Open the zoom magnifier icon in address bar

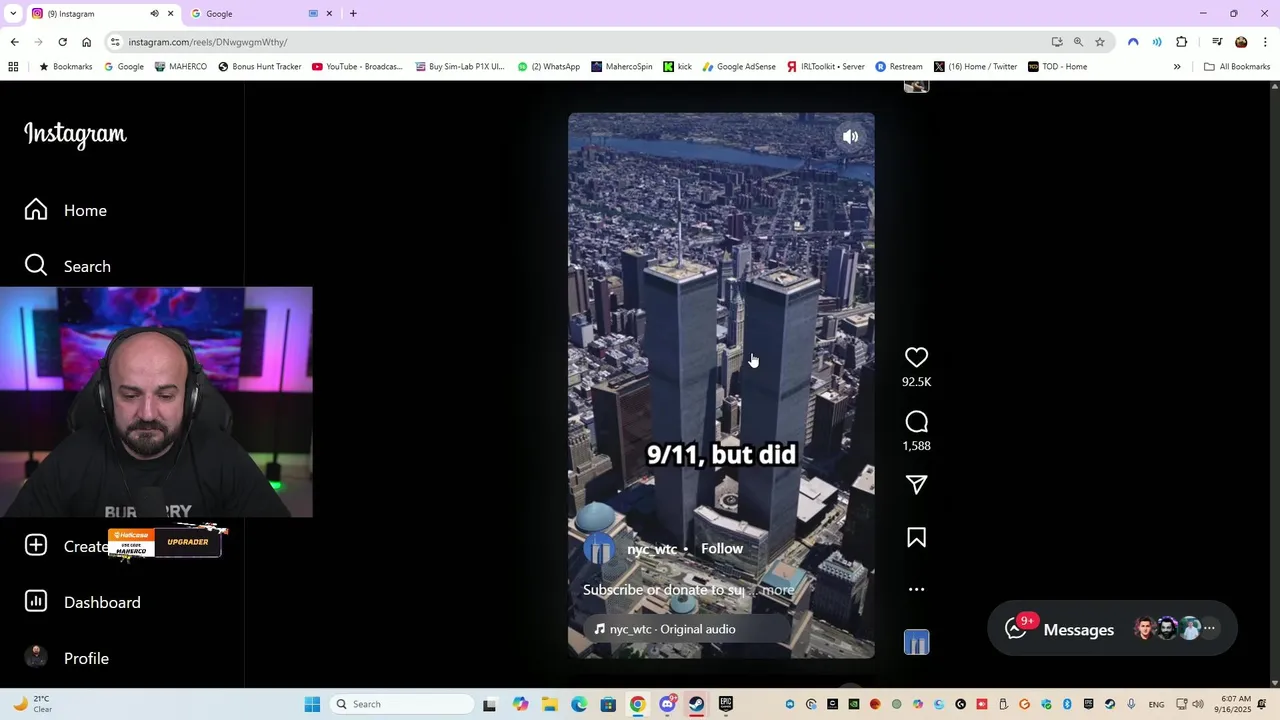coord(1078,42)
